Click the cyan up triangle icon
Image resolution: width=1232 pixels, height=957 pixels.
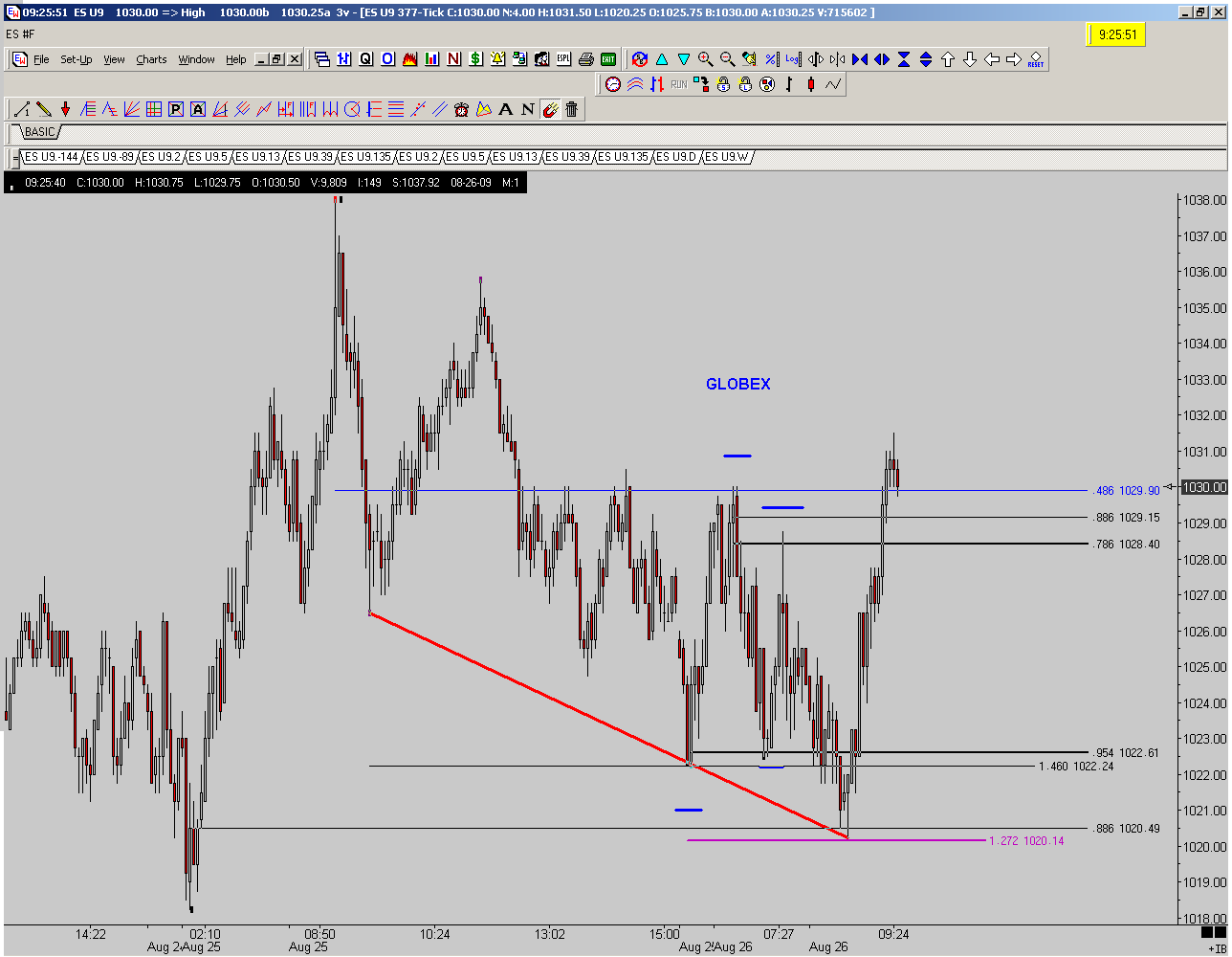(x=661, y=59)
